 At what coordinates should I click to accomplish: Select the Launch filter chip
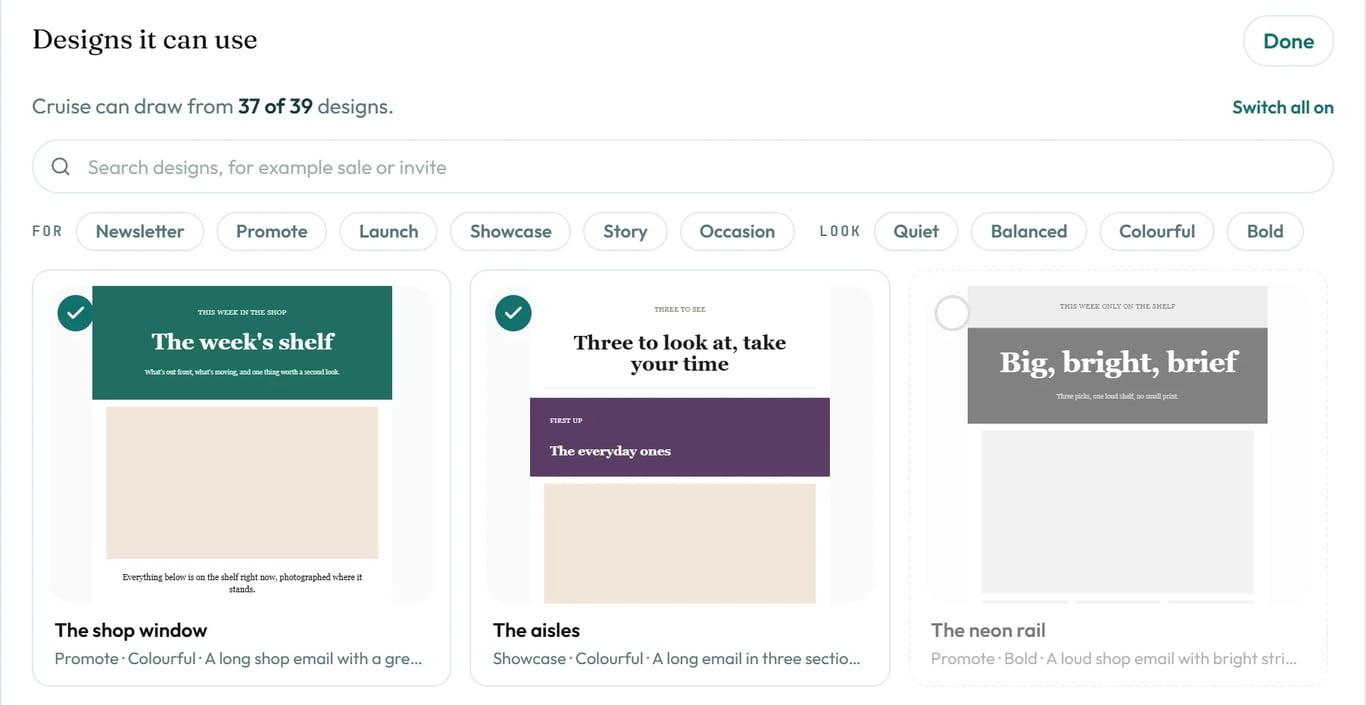[389, 231]
